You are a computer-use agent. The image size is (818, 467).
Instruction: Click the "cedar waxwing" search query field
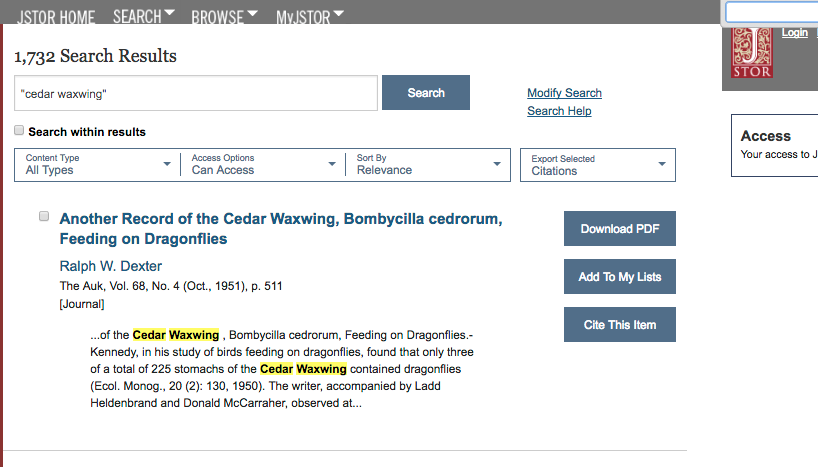[x=196, y=93]
